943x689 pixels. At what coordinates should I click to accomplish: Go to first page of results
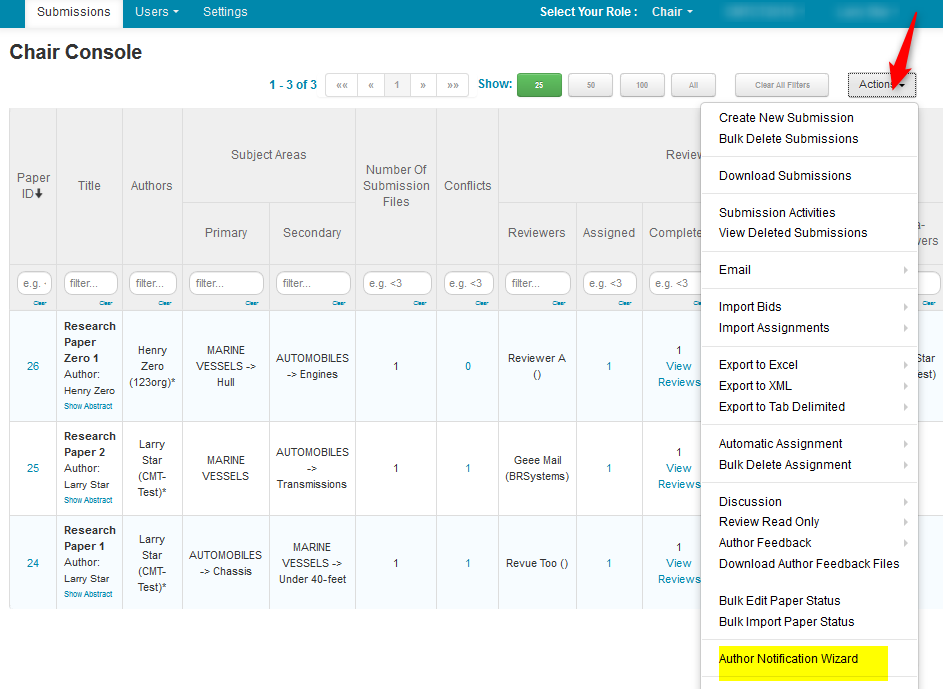coord(342,85)
